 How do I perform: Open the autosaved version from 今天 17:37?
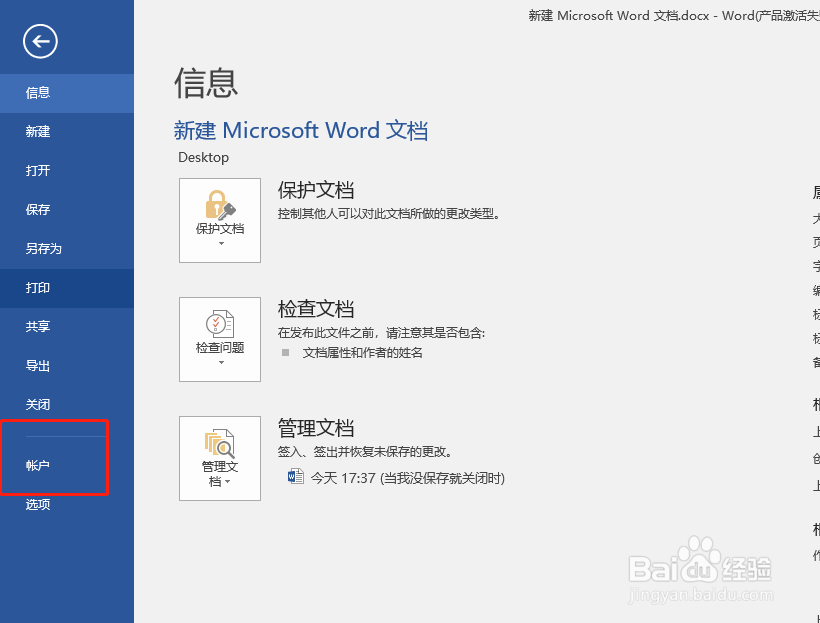396,478
